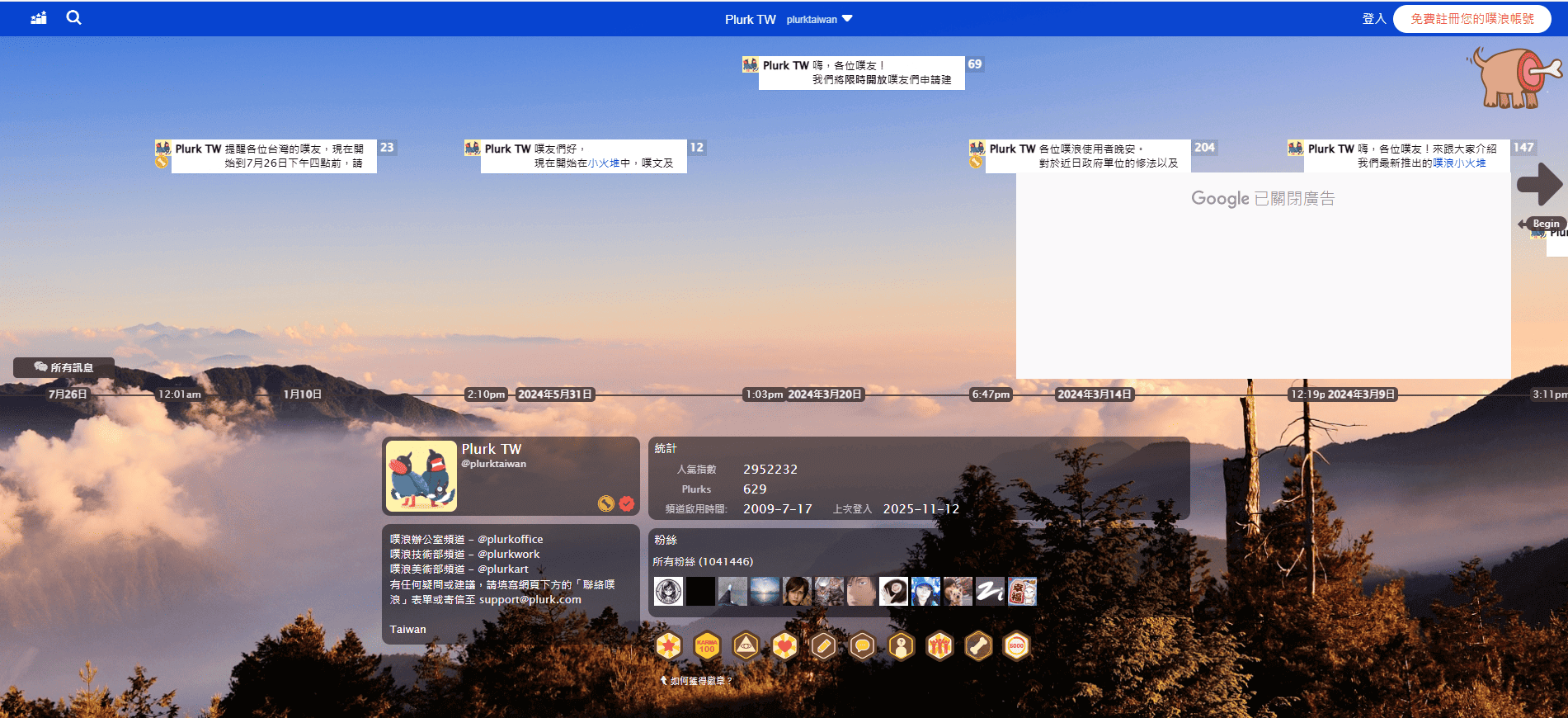Click the Google 已關閉廣告 ad notice

point(1263,199)
